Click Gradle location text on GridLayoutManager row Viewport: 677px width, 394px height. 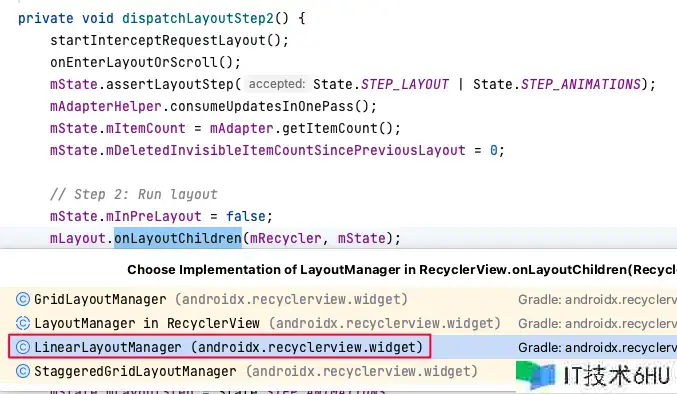(x=598, y=299)
